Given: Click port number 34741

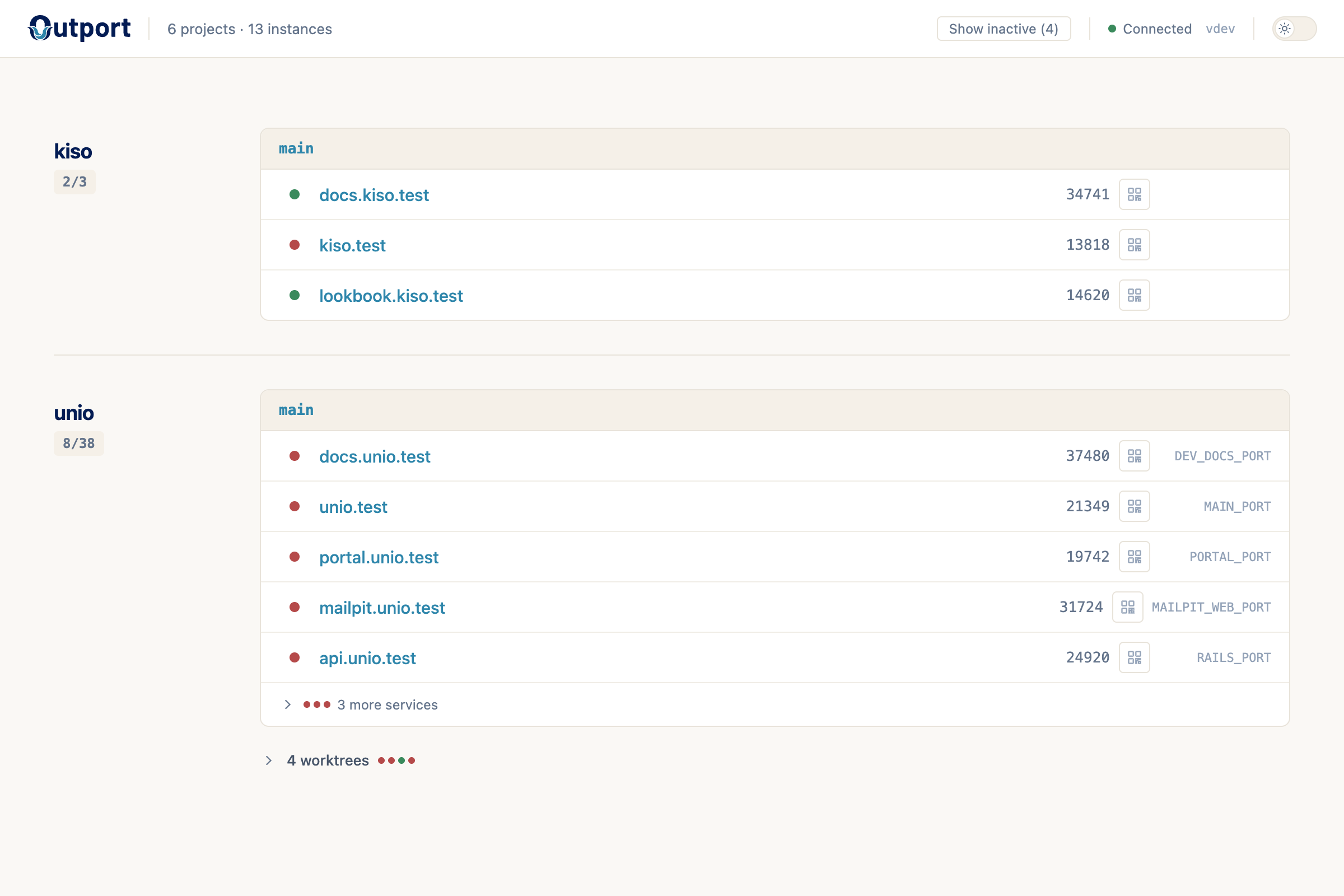Looking at the screenshot, I should point(1088,194).
